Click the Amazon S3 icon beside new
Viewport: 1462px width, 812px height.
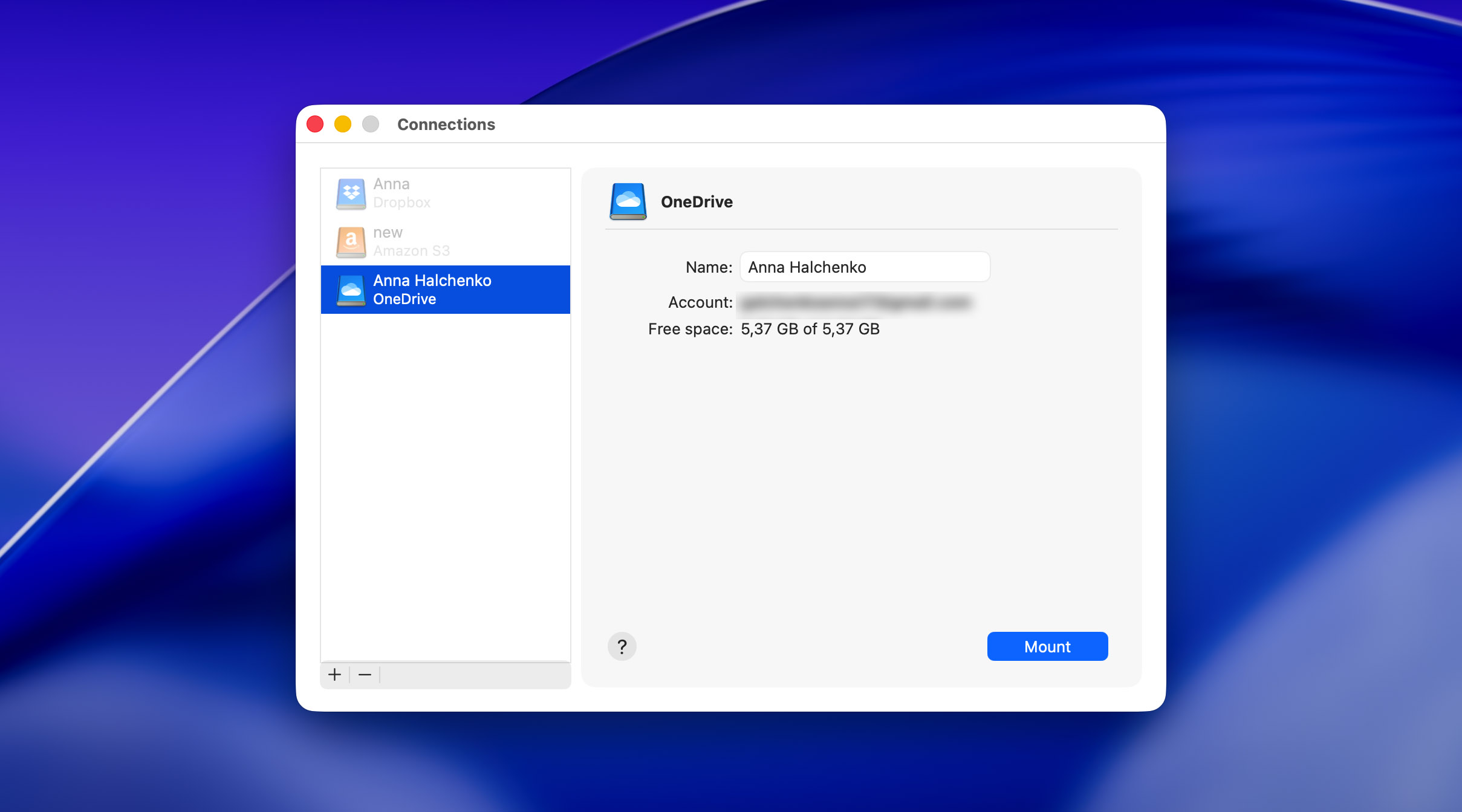tap(353, 242)
